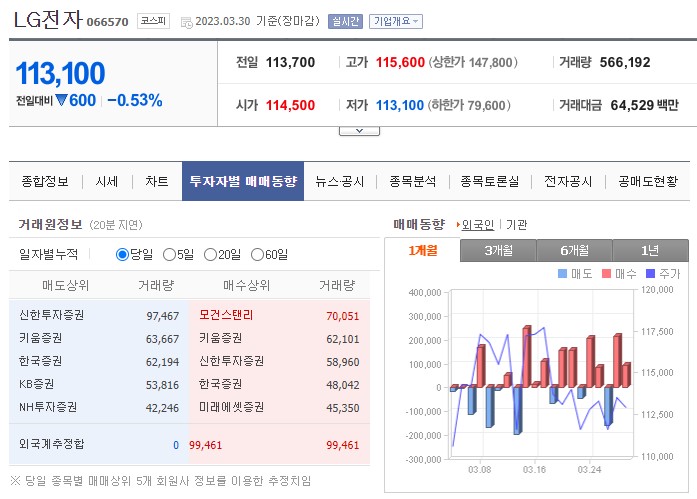Image resolution: width=697 pixels, height=499 pixels.
Task: Click the sell volume 97,467
Action: (163, 316)
